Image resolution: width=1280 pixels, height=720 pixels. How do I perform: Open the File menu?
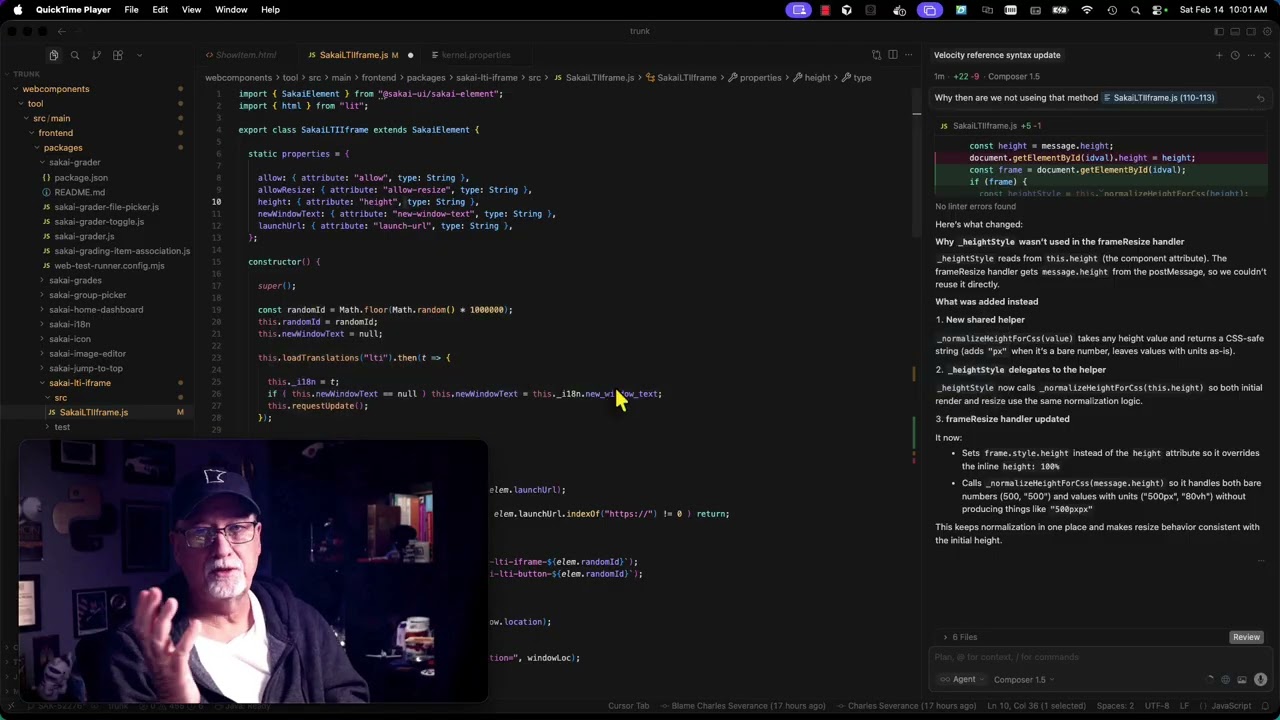click(x=131, y=10)
